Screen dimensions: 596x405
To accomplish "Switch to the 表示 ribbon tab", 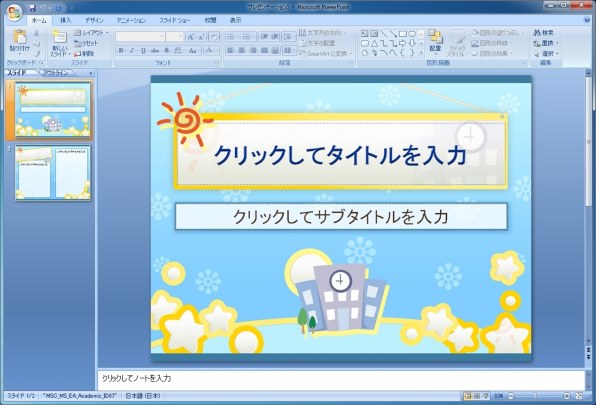I will pyautogui.click(x=235, y=20).
